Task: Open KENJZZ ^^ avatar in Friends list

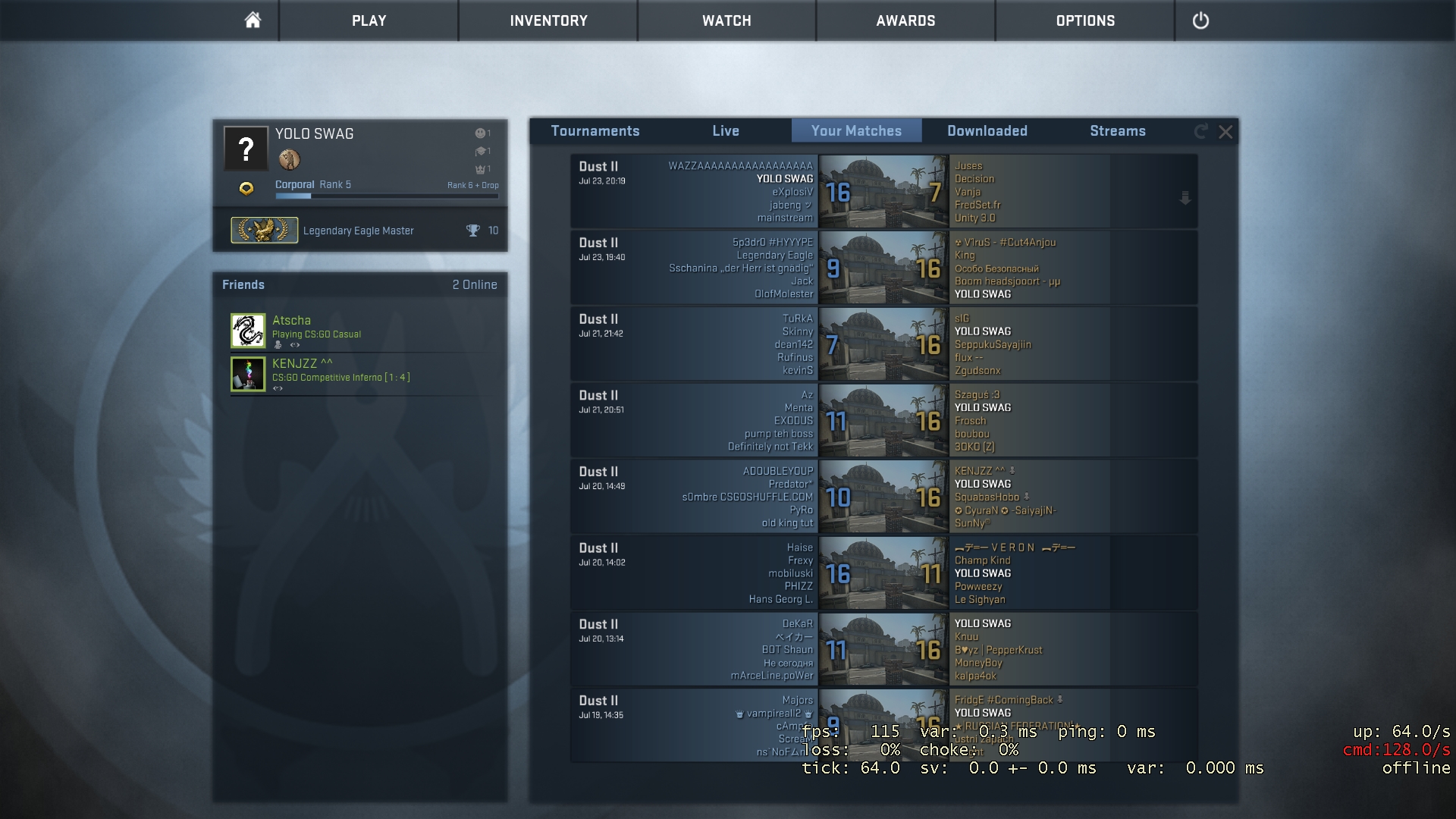Action: point(248,375)
